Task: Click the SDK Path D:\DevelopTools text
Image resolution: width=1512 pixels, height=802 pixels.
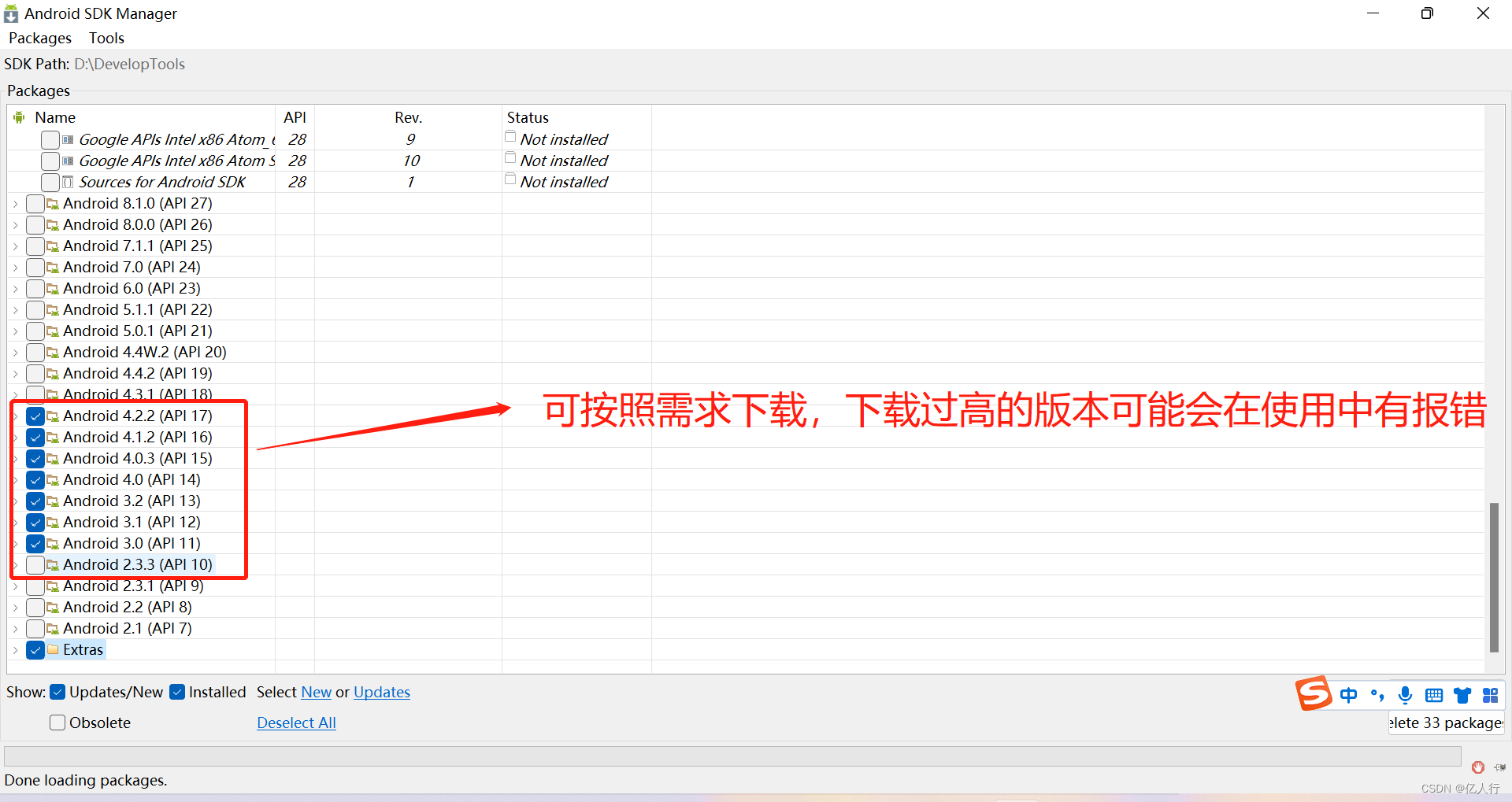Action: [130, 64]
